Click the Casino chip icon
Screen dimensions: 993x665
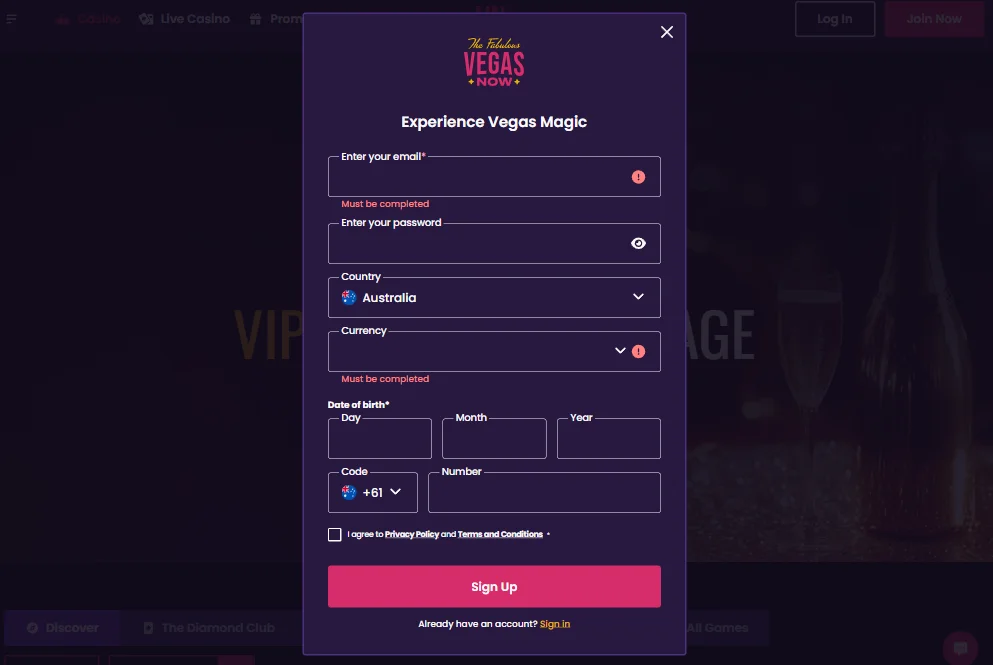coord(60,18)
